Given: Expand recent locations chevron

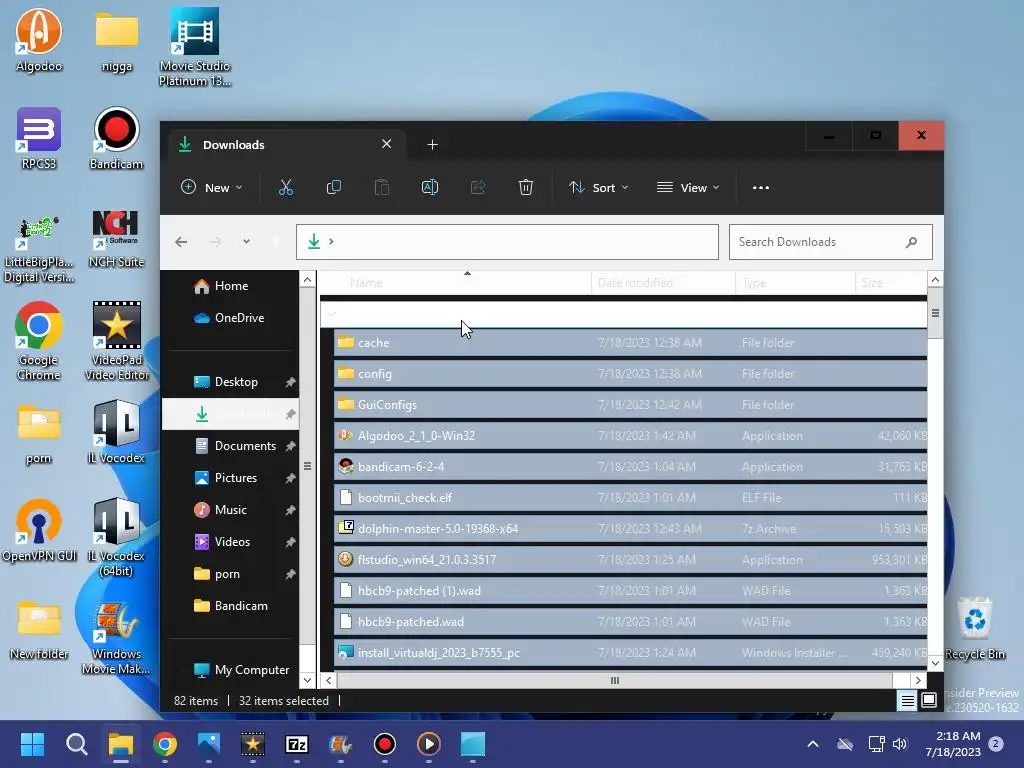Looking at the screenshot, I should (246, 242).
